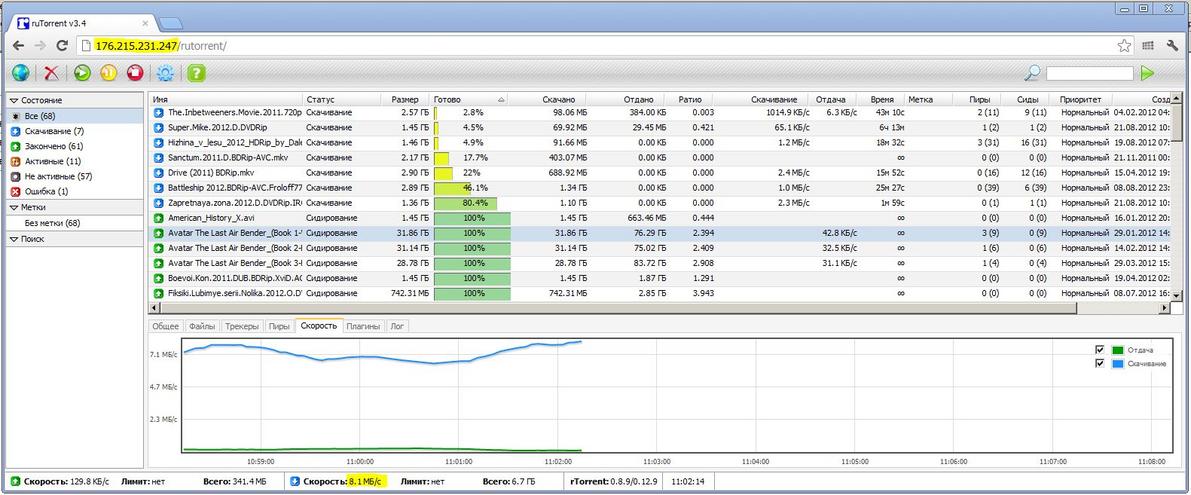Click the Ошибка (1) filter icon

pos(17,192)
